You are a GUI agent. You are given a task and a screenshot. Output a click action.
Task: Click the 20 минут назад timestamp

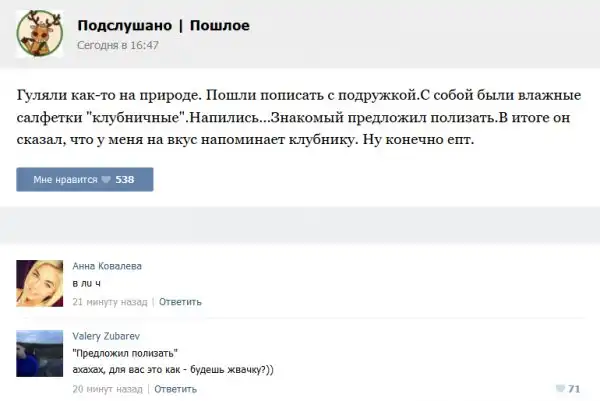109,388
